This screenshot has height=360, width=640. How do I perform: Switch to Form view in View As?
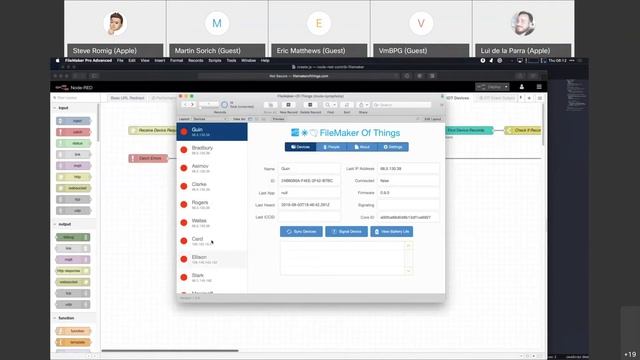pyautogui.click(x=250, y=119)
